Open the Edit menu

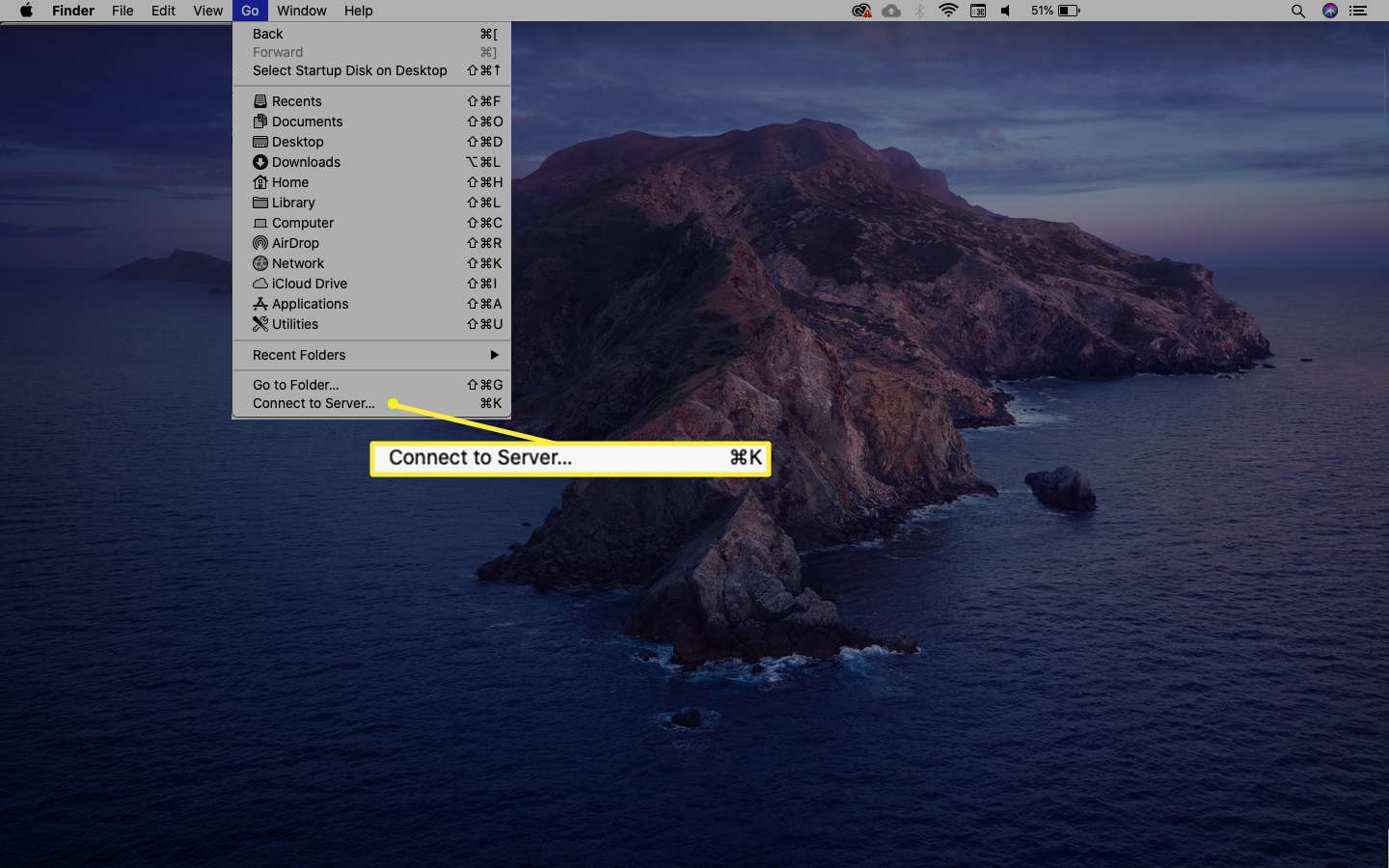pyautogui.click(x=163, y=11)
